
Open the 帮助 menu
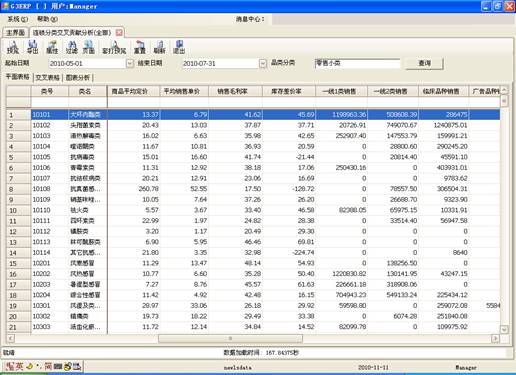47,19
